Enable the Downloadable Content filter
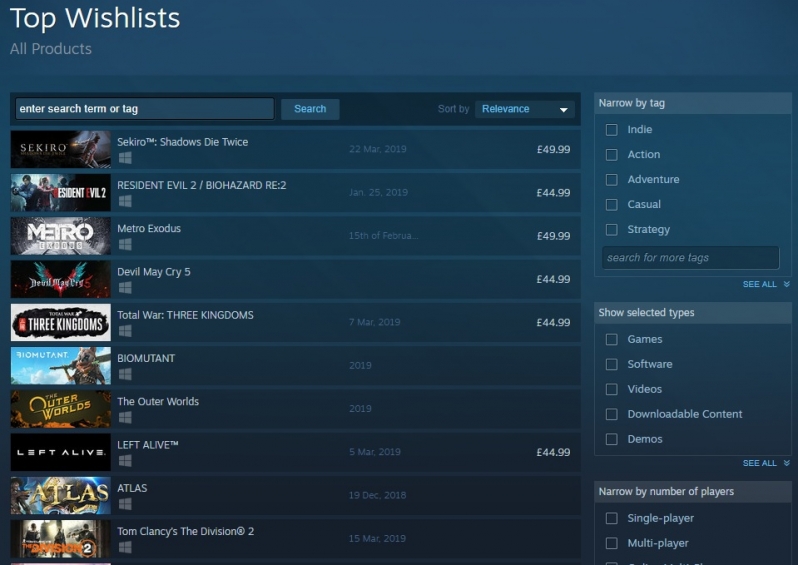Screen dimensions: 798x565 612,414
